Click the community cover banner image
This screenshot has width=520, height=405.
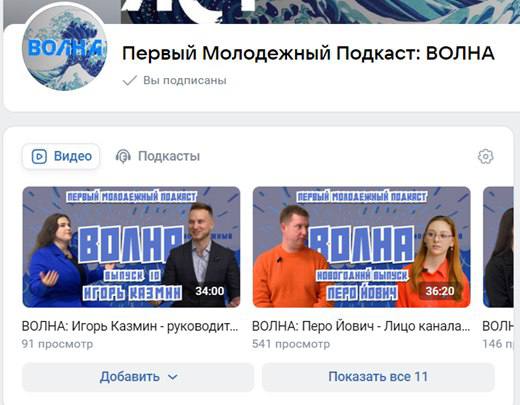(x=320, y=12)
